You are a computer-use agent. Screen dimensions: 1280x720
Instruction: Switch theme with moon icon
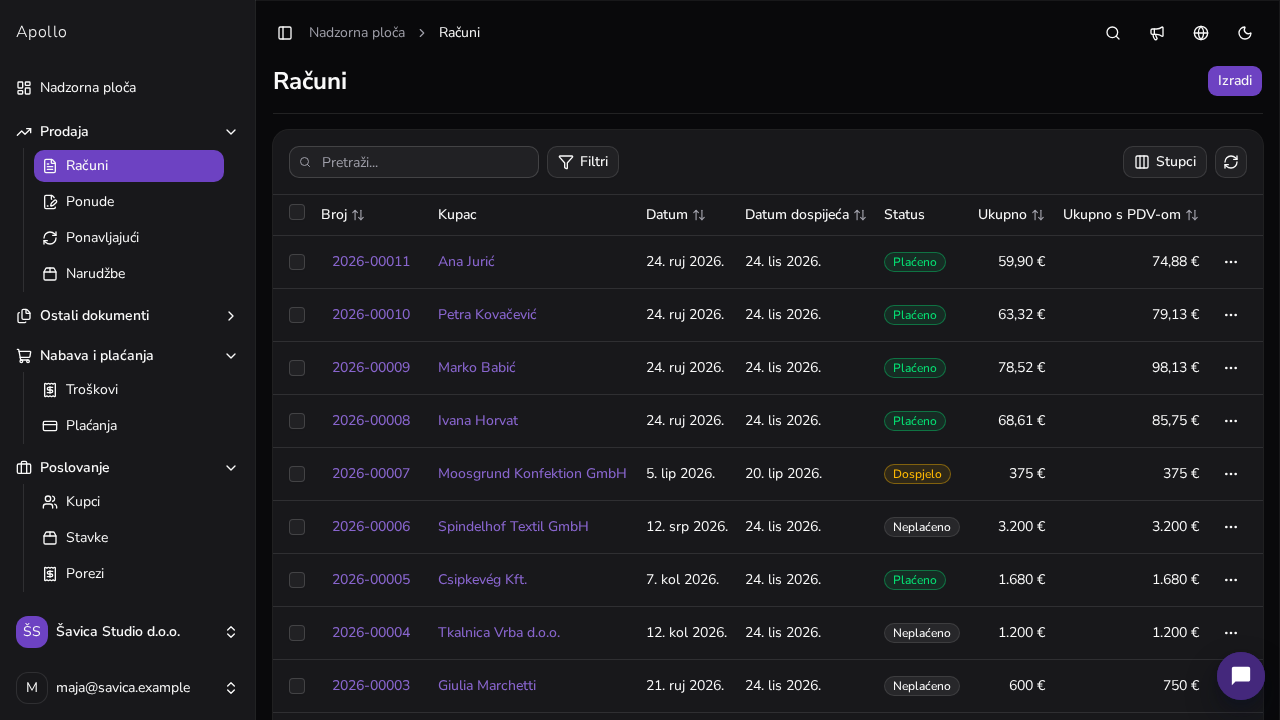pos(1245,33)
